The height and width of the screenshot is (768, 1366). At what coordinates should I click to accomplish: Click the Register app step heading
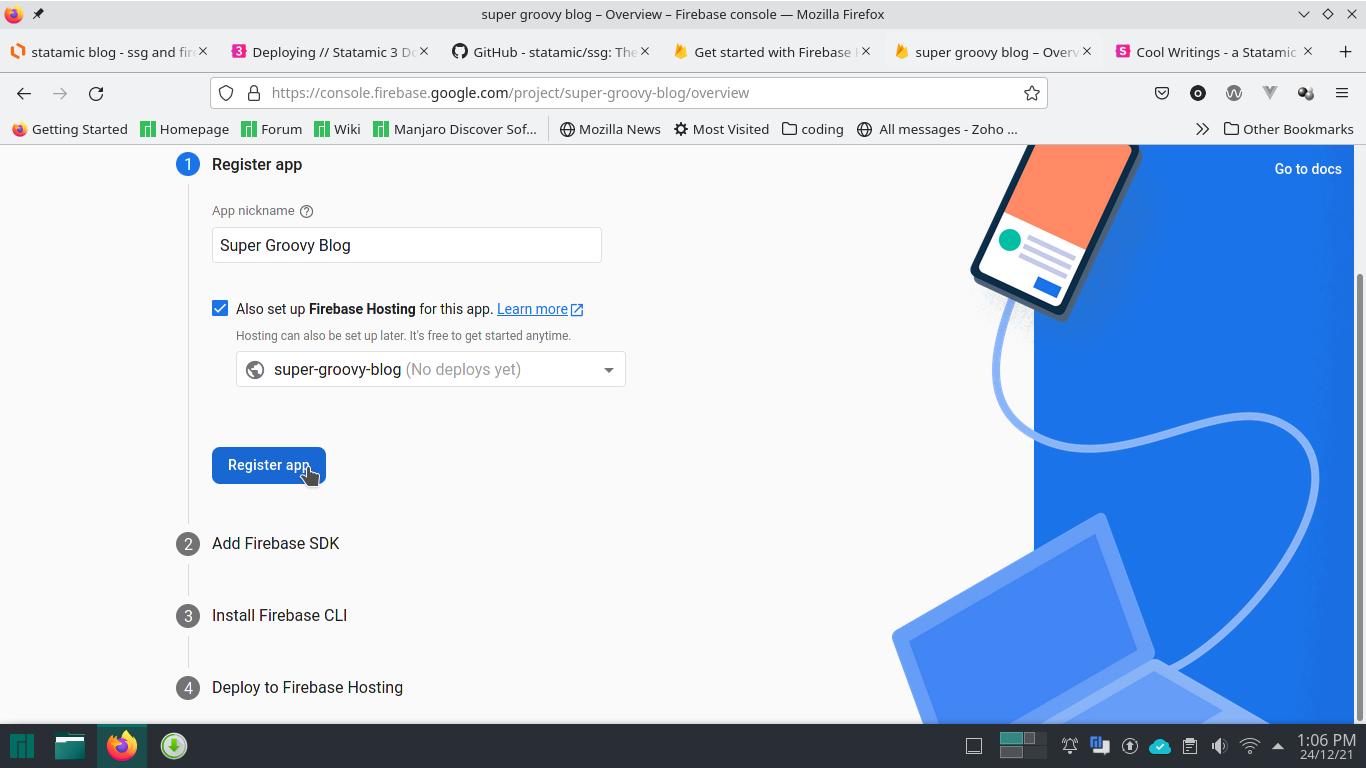pos(257,164)
